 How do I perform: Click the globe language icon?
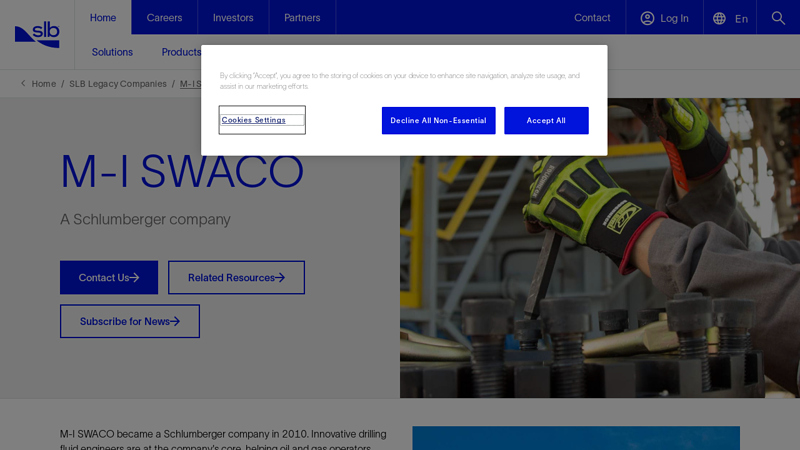(x=719, y=18)
